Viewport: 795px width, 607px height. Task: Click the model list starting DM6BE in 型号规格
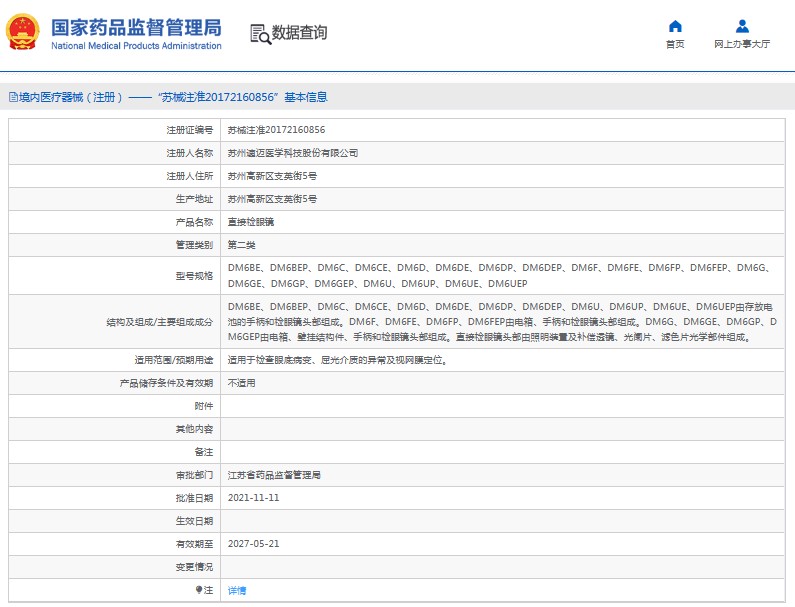tap(499, 275)
